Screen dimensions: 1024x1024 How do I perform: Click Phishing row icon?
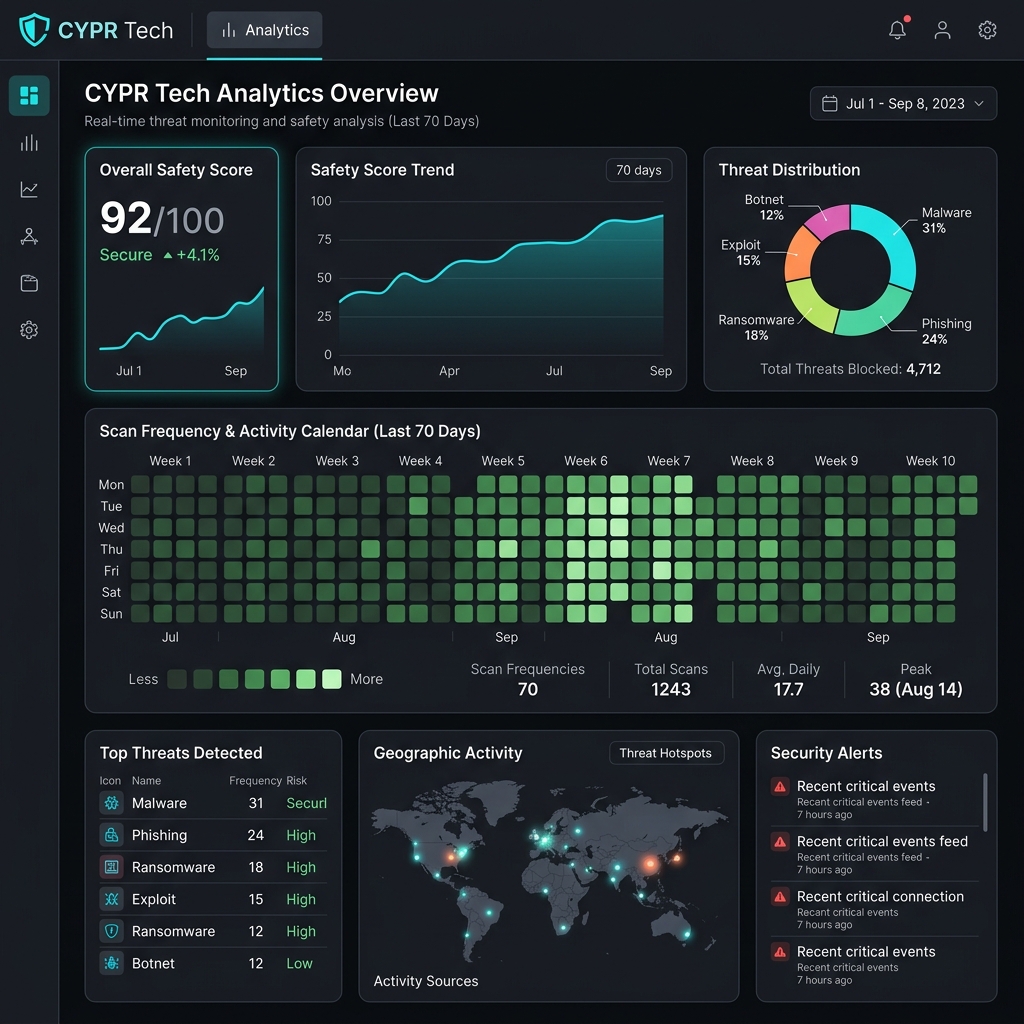point(112,835)
